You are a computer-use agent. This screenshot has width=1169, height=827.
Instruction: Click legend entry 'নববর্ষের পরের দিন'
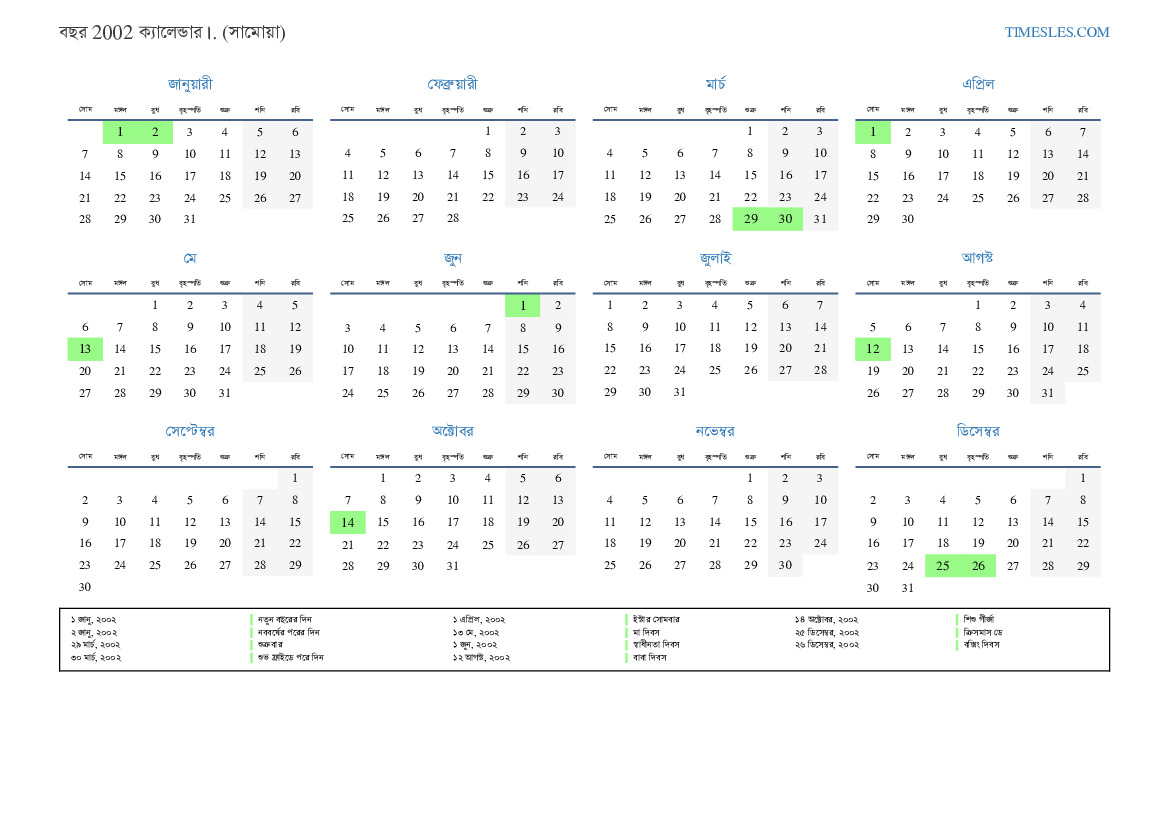pos(289,632)
